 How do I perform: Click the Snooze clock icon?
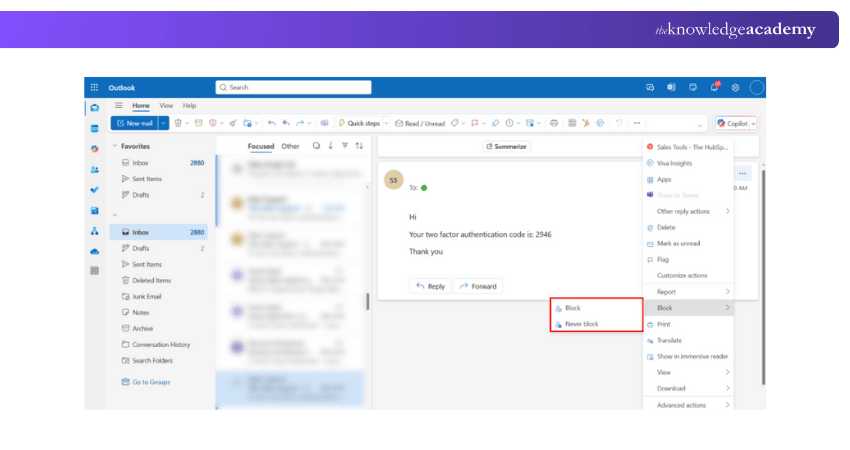coord(510,123)
